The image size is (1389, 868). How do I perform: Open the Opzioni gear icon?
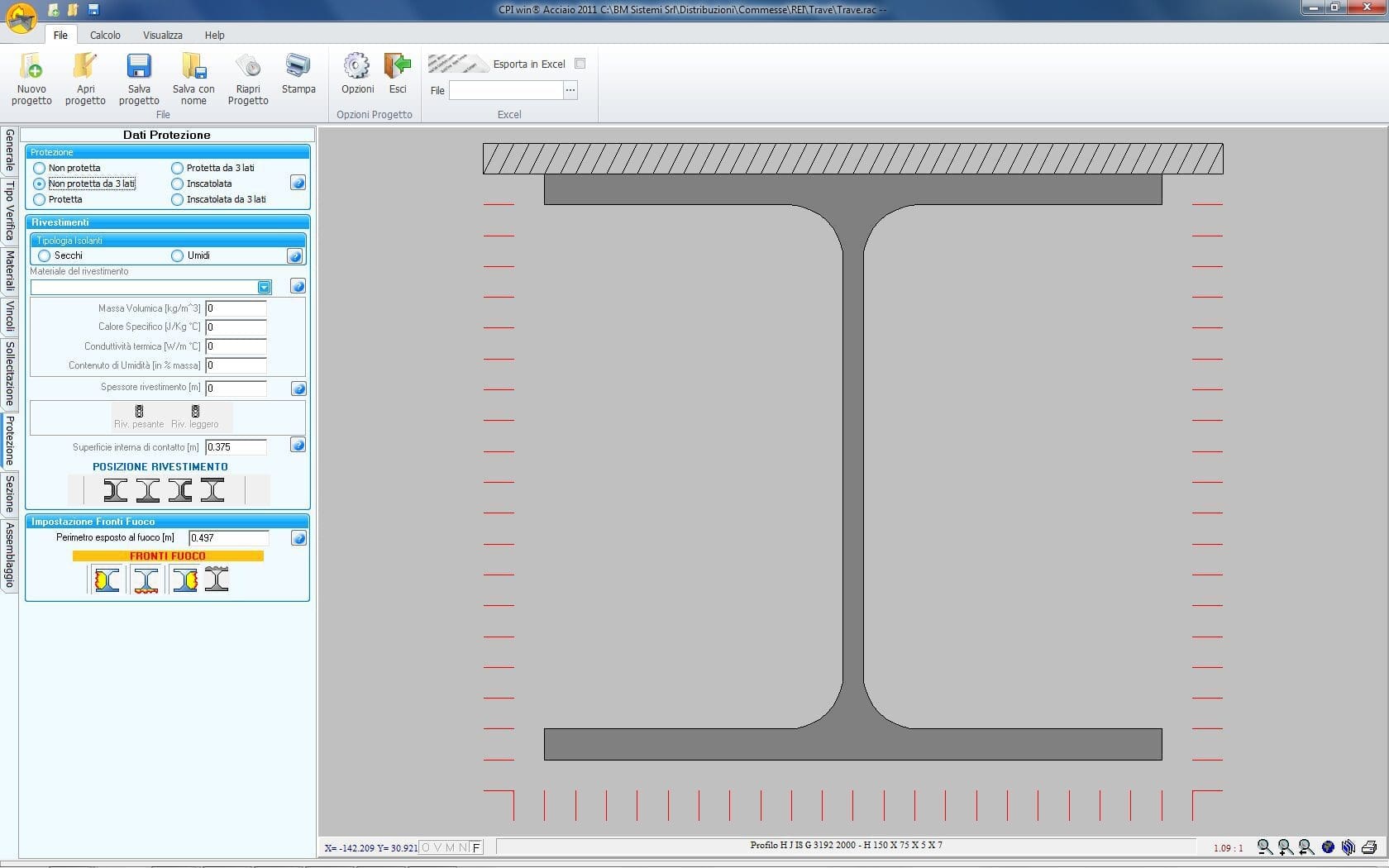pos(357,67)
